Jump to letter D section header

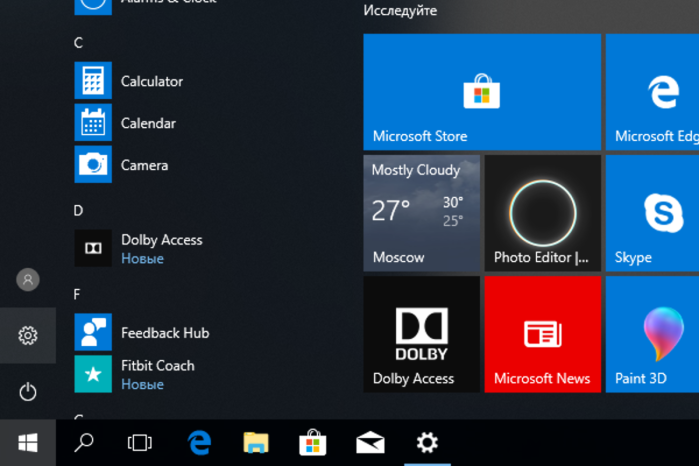[x=78, y=210]
